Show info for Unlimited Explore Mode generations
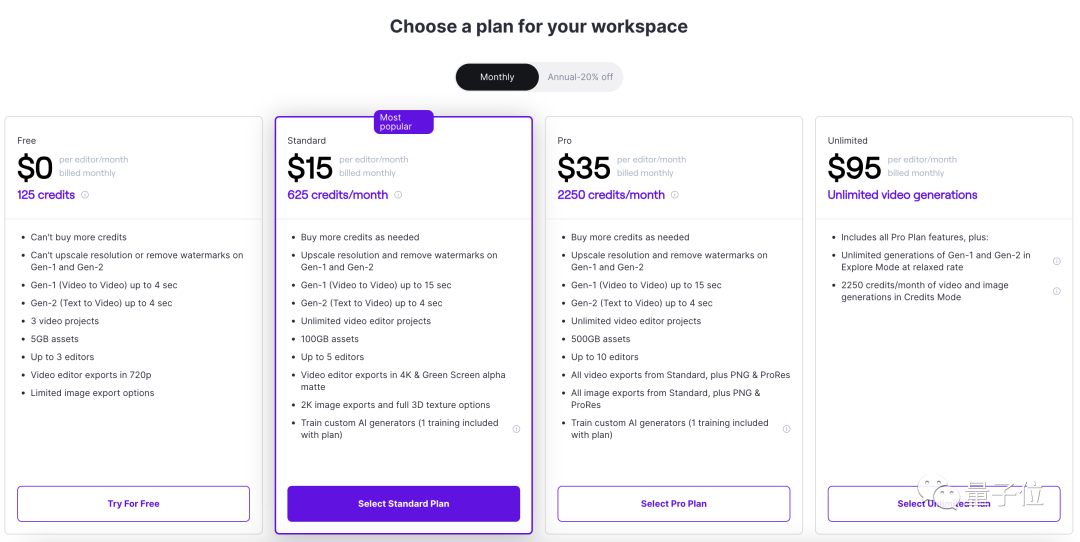This screenshot has width=1080, height=542. 1056,261
